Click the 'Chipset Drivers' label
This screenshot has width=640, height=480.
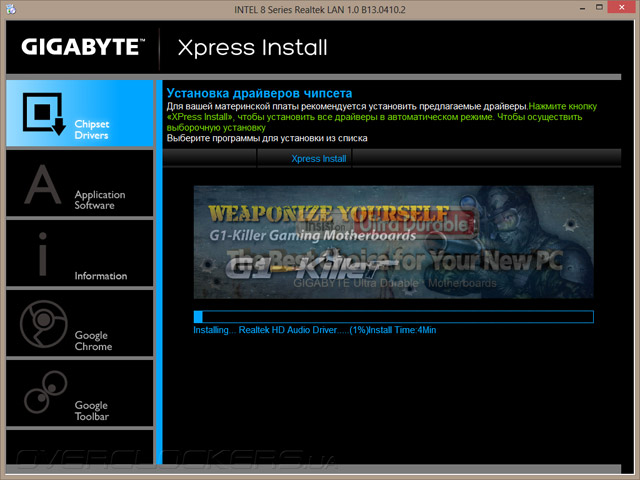point(92,129)
